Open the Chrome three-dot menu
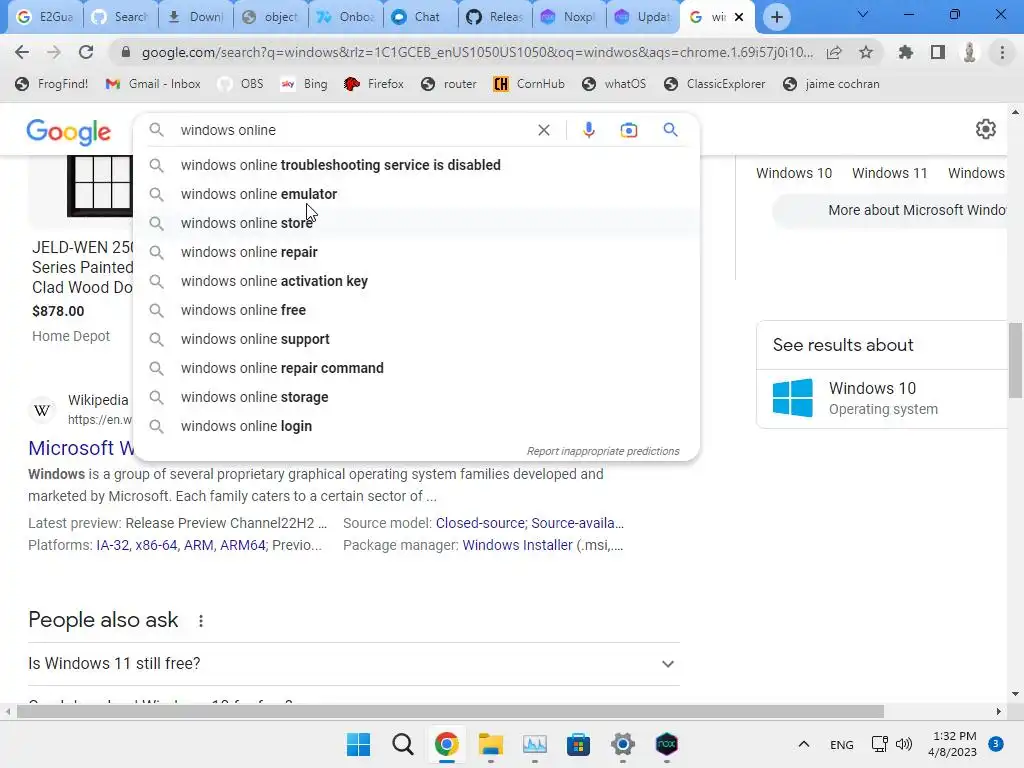 (1002, 52)
